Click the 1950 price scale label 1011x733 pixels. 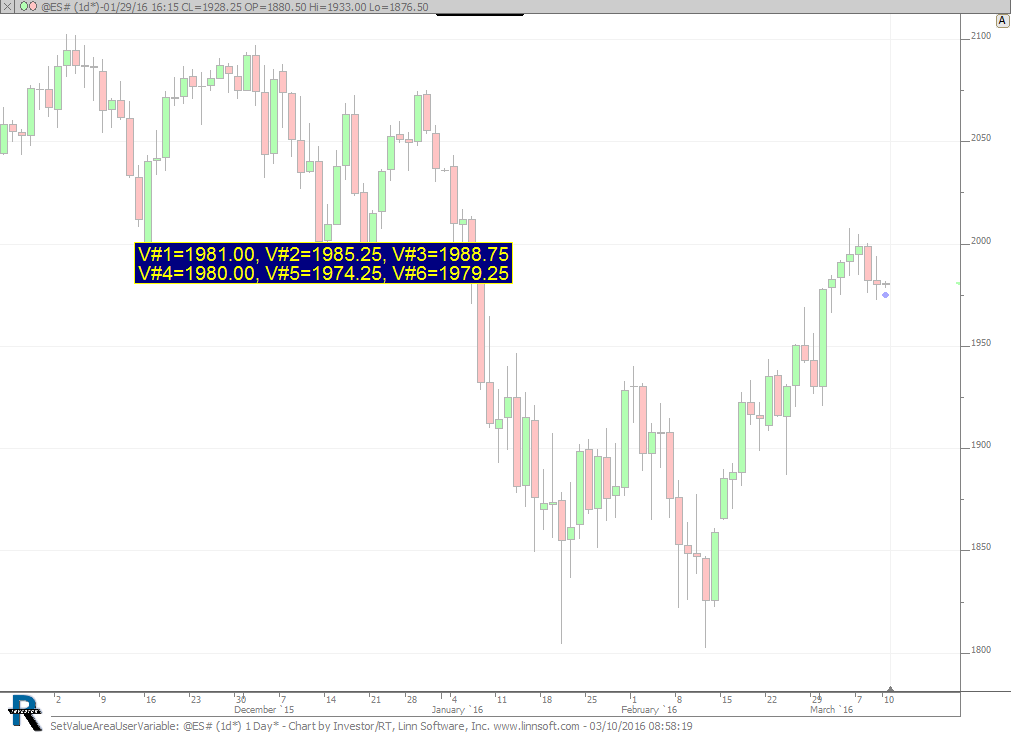point(980,343)
